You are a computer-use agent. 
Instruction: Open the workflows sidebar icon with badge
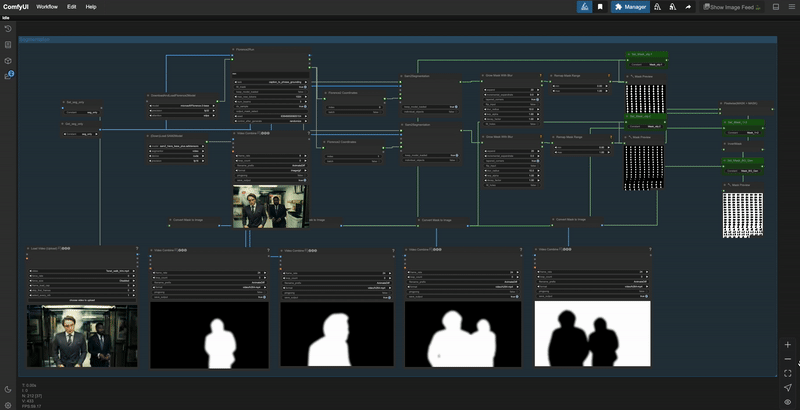9,75
